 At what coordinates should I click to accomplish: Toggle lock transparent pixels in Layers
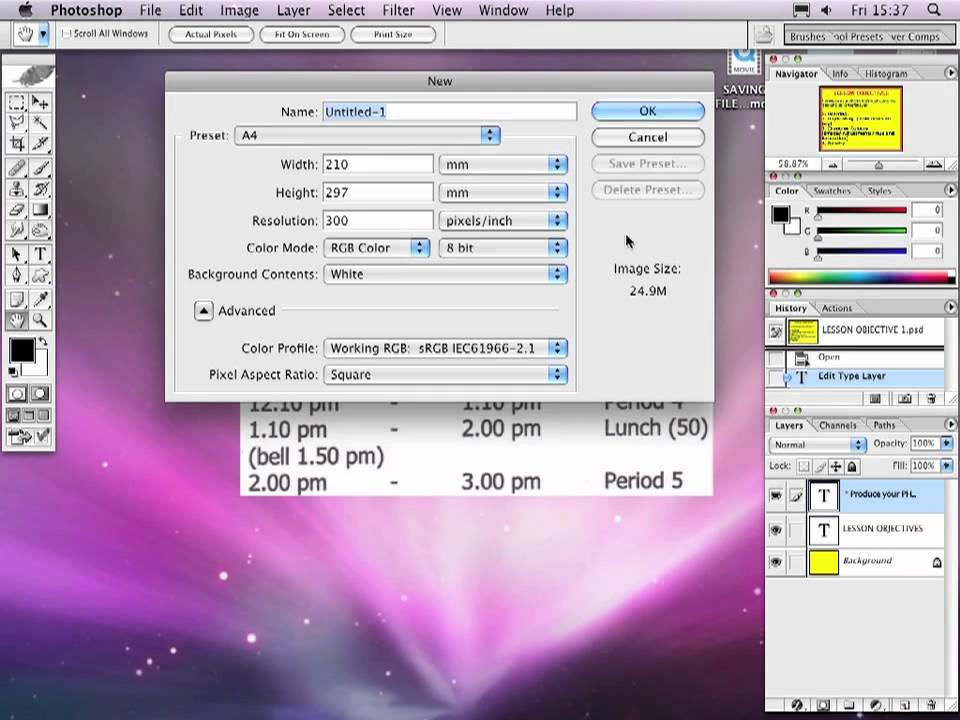(x=803, y=467)
